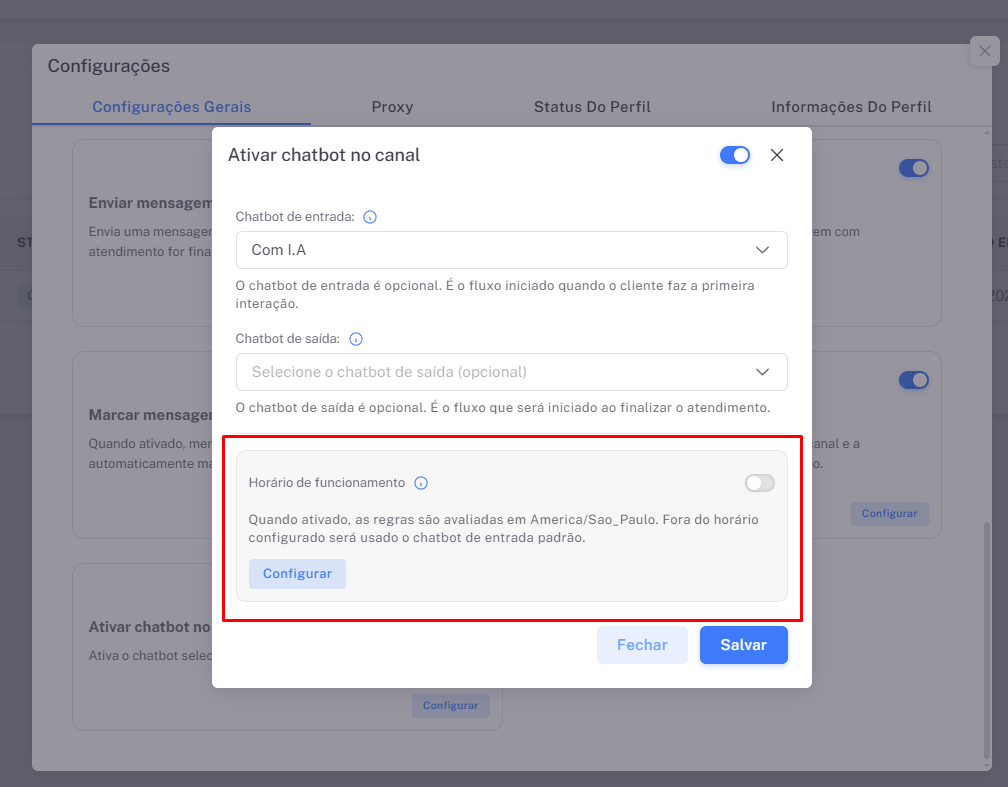Open the Proxy tab
The image size is (1008, 787).
pos(392,107)
